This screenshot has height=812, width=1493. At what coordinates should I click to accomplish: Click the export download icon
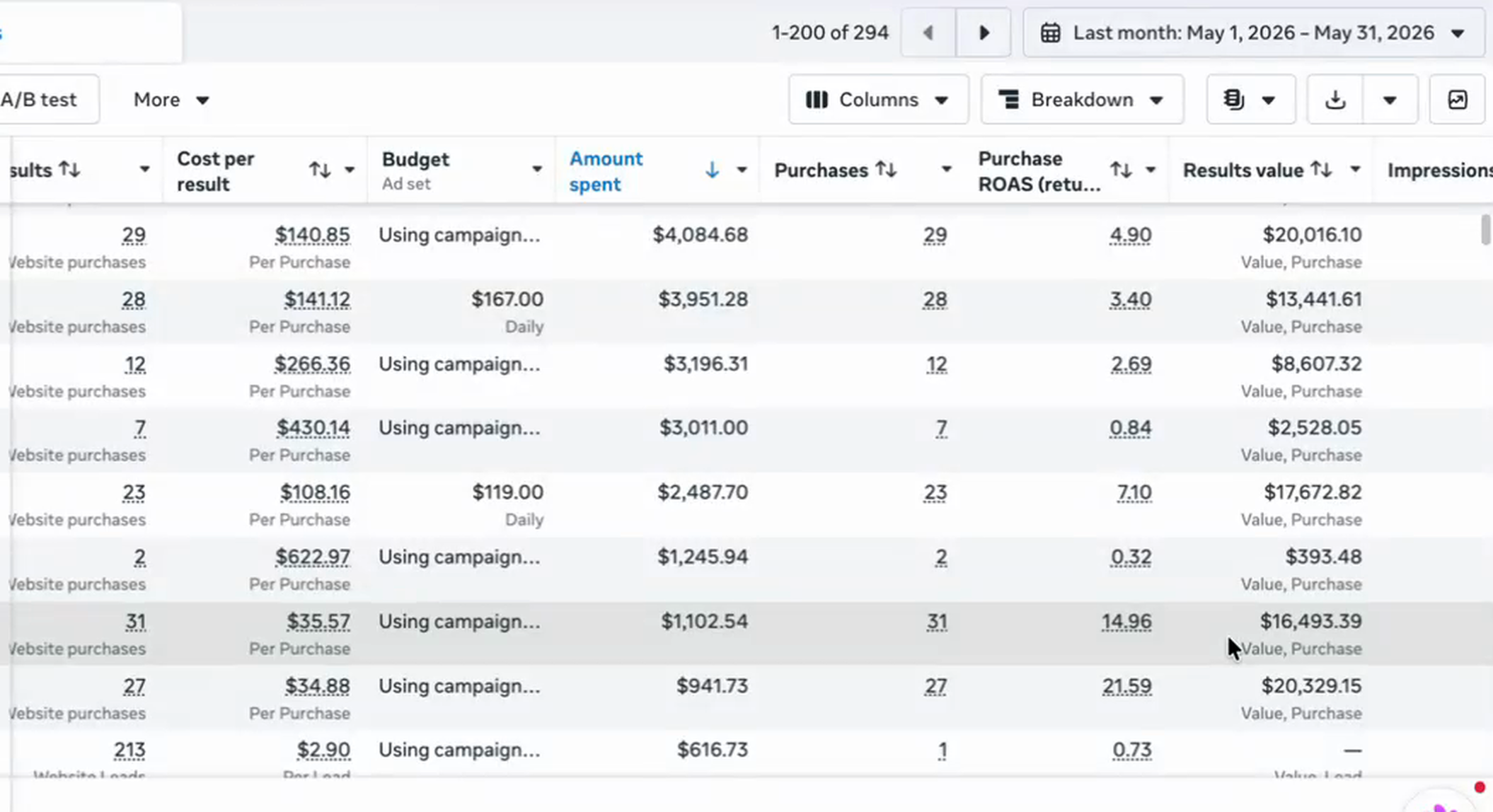click(1335, 100)
